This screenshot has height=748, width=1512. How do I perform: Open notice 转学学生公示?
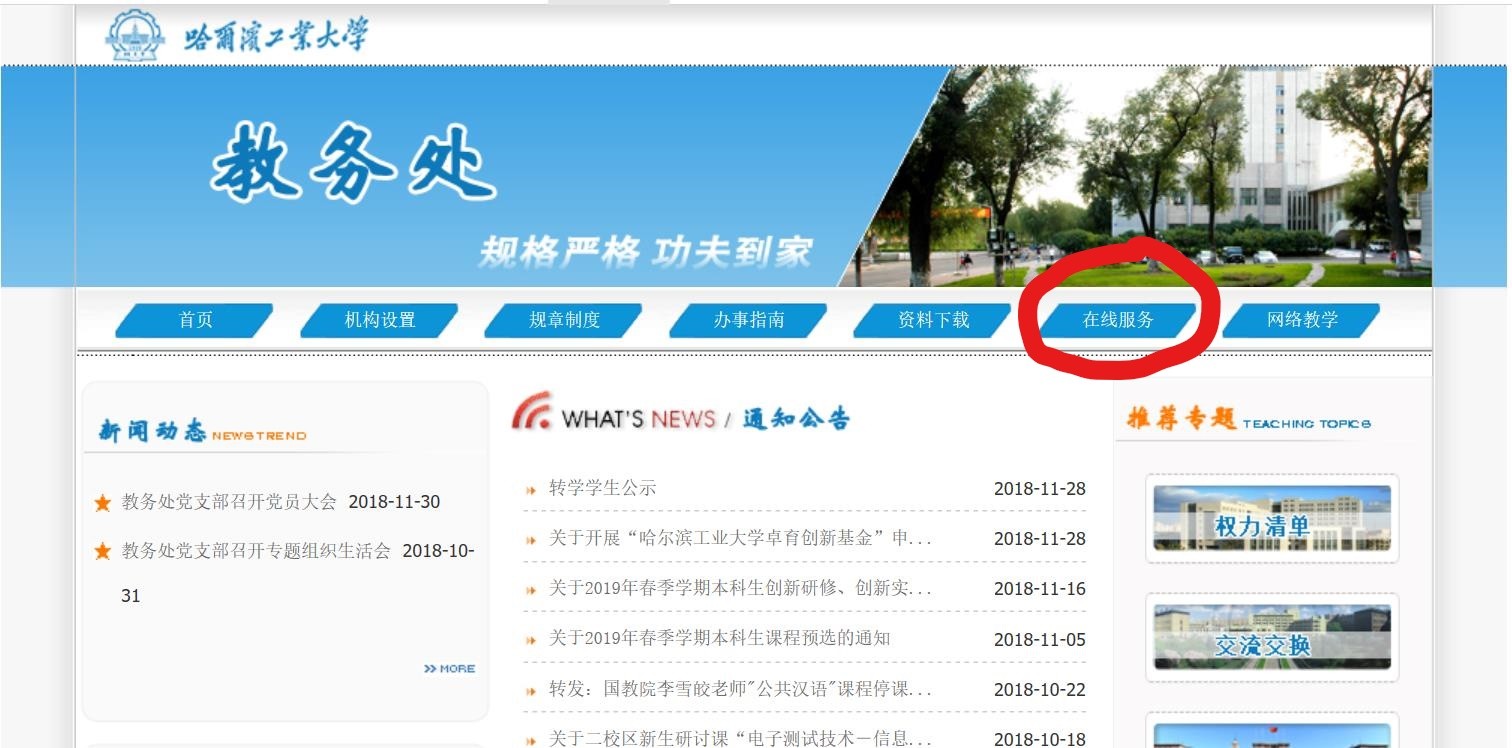point(603,488)
